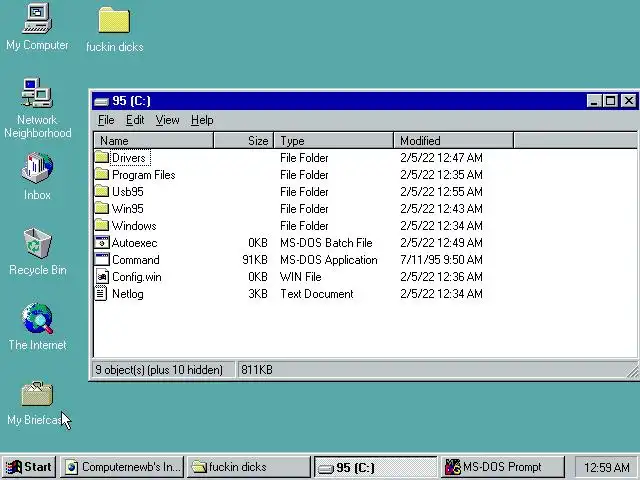Maximize the 95 (C:) window

[611, 101]
